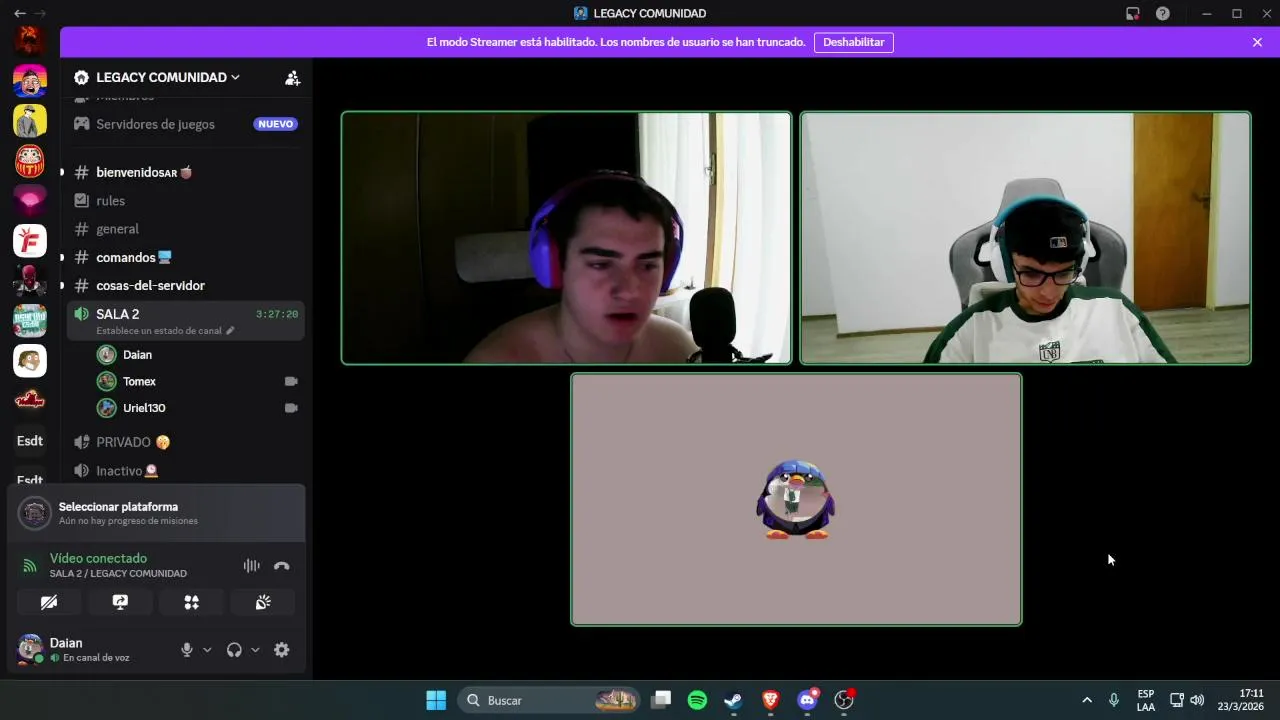Open server with the laughing face icon

coord(30,81)
